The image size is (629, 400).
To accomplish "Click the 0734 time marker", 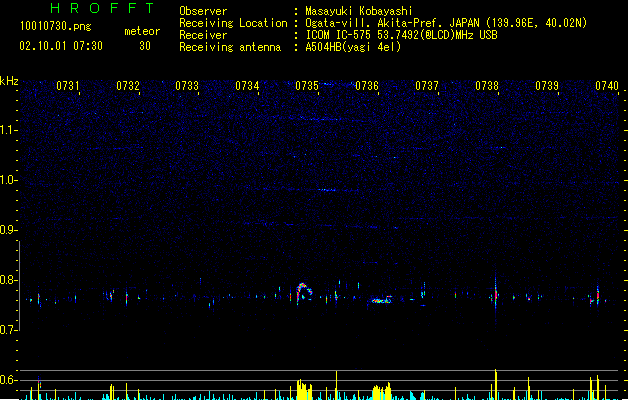I will [x=247, y=86].
